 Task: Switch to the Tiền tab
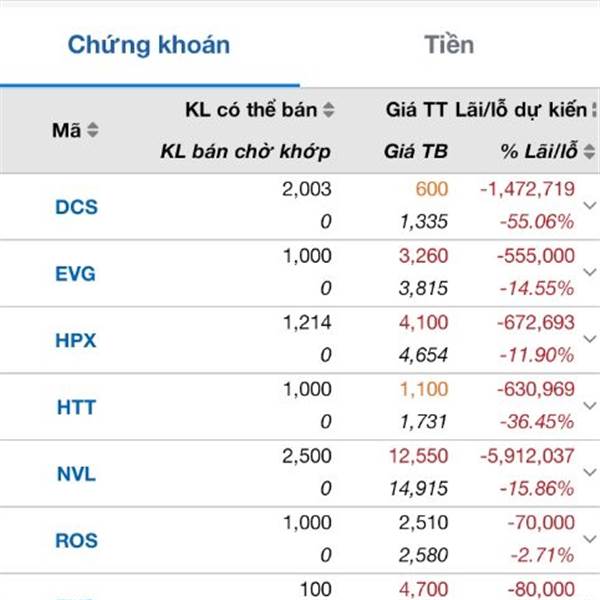(x=449, y=44)
